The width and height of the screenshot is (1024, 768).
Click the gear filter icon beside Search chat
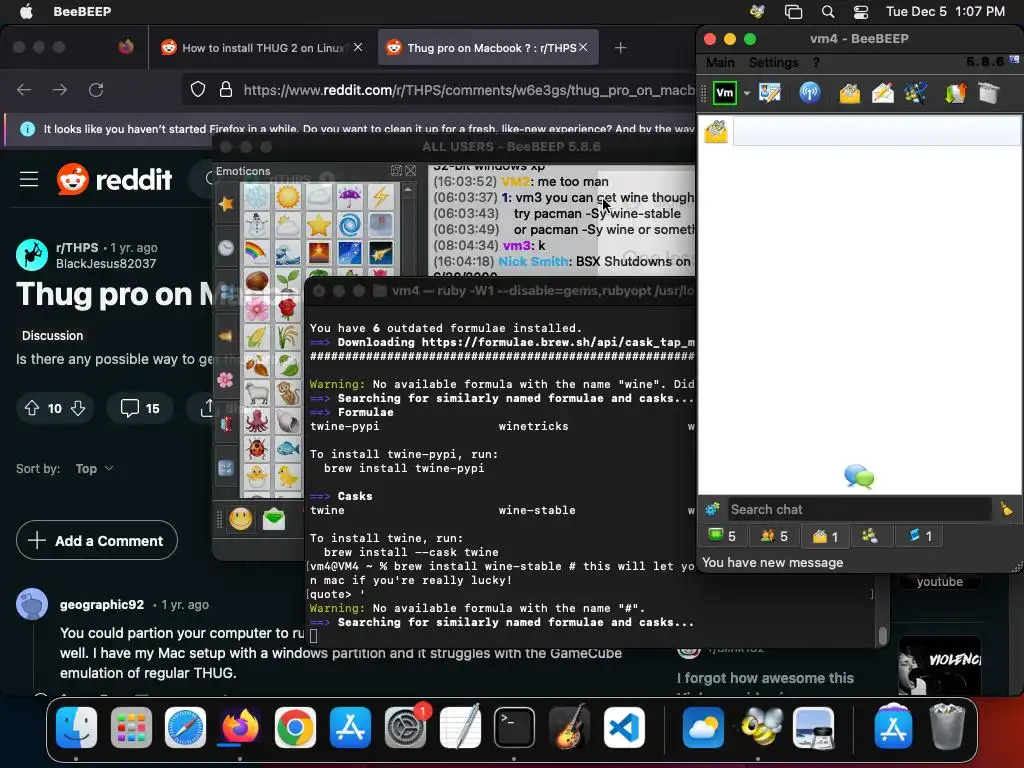pyautogui.click(x=712, y=509)
